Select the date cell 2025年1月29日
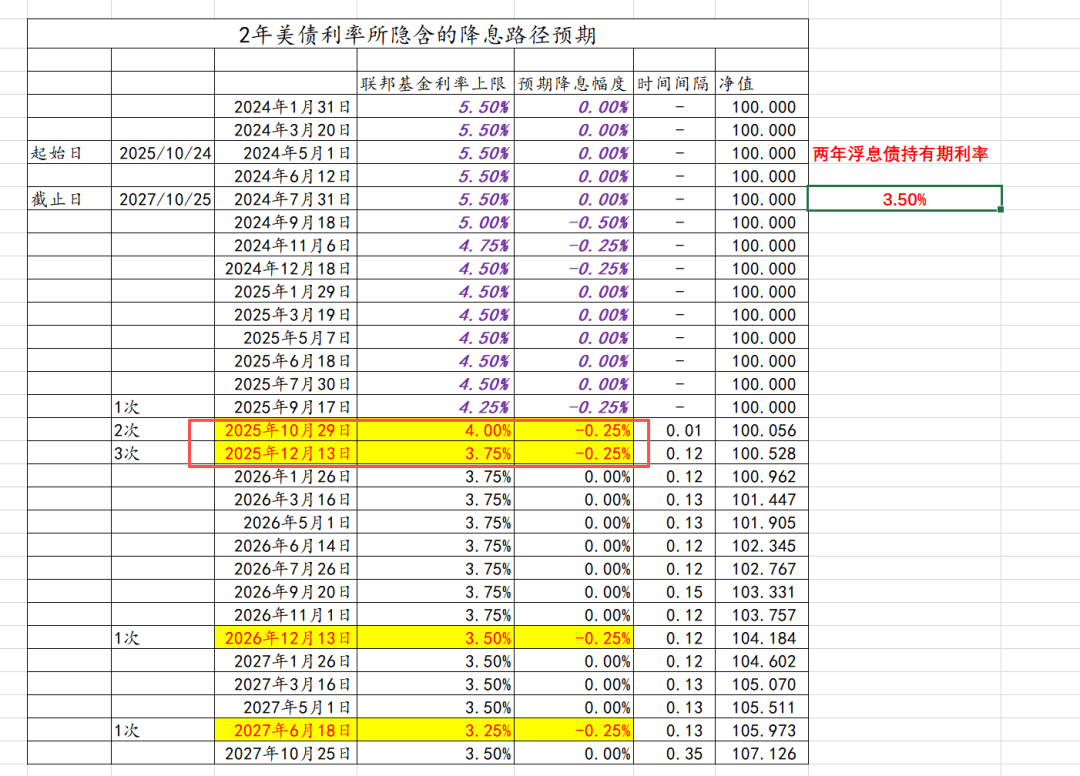 pyautogui.click(x=285, y=291)
